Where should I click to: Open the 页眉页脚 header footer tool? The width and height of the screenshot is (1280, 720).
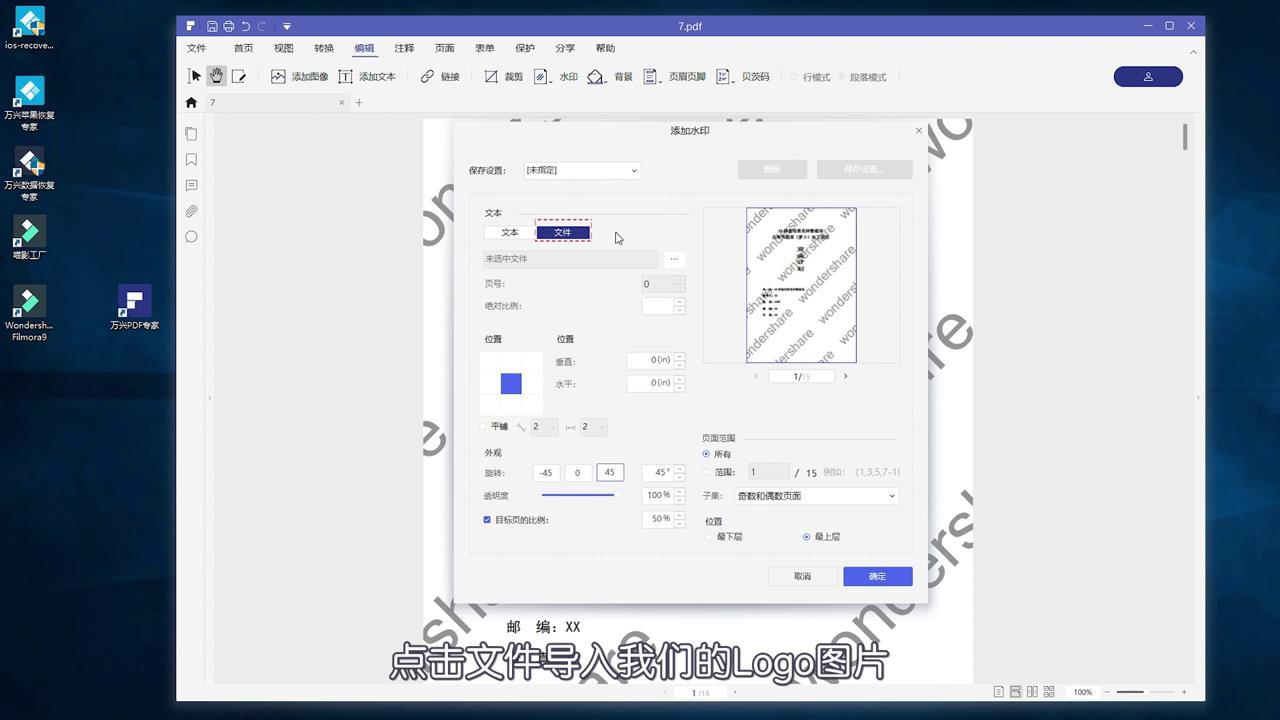[674, 76]
